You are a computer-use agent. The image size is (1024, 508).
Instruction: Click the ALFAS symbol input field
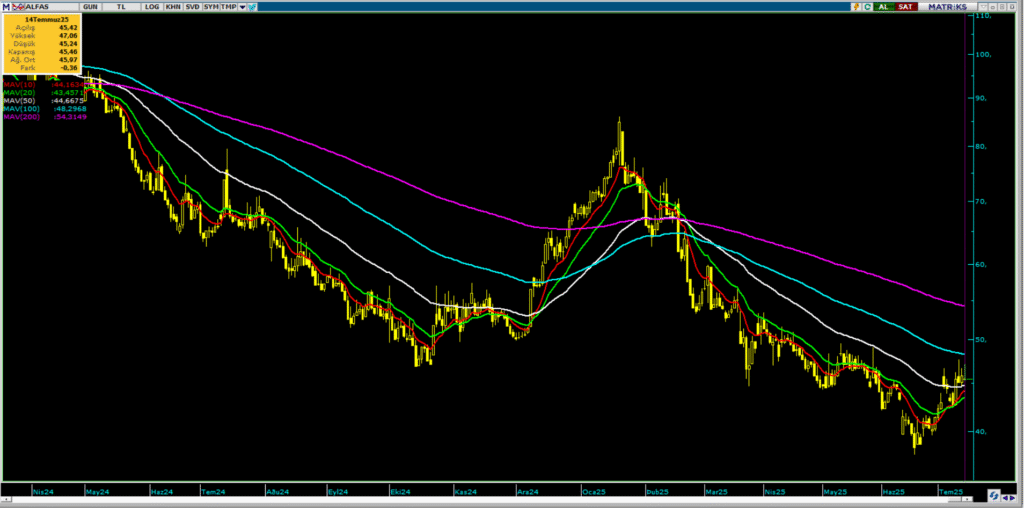click(51, 7)
